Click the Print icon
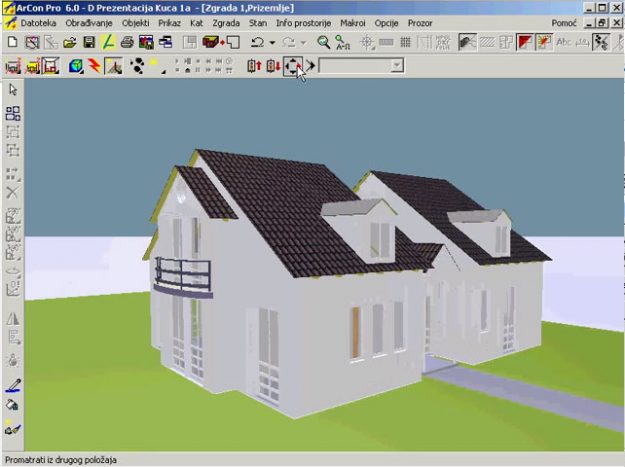625x467 pixels. (x=127, y=42)
